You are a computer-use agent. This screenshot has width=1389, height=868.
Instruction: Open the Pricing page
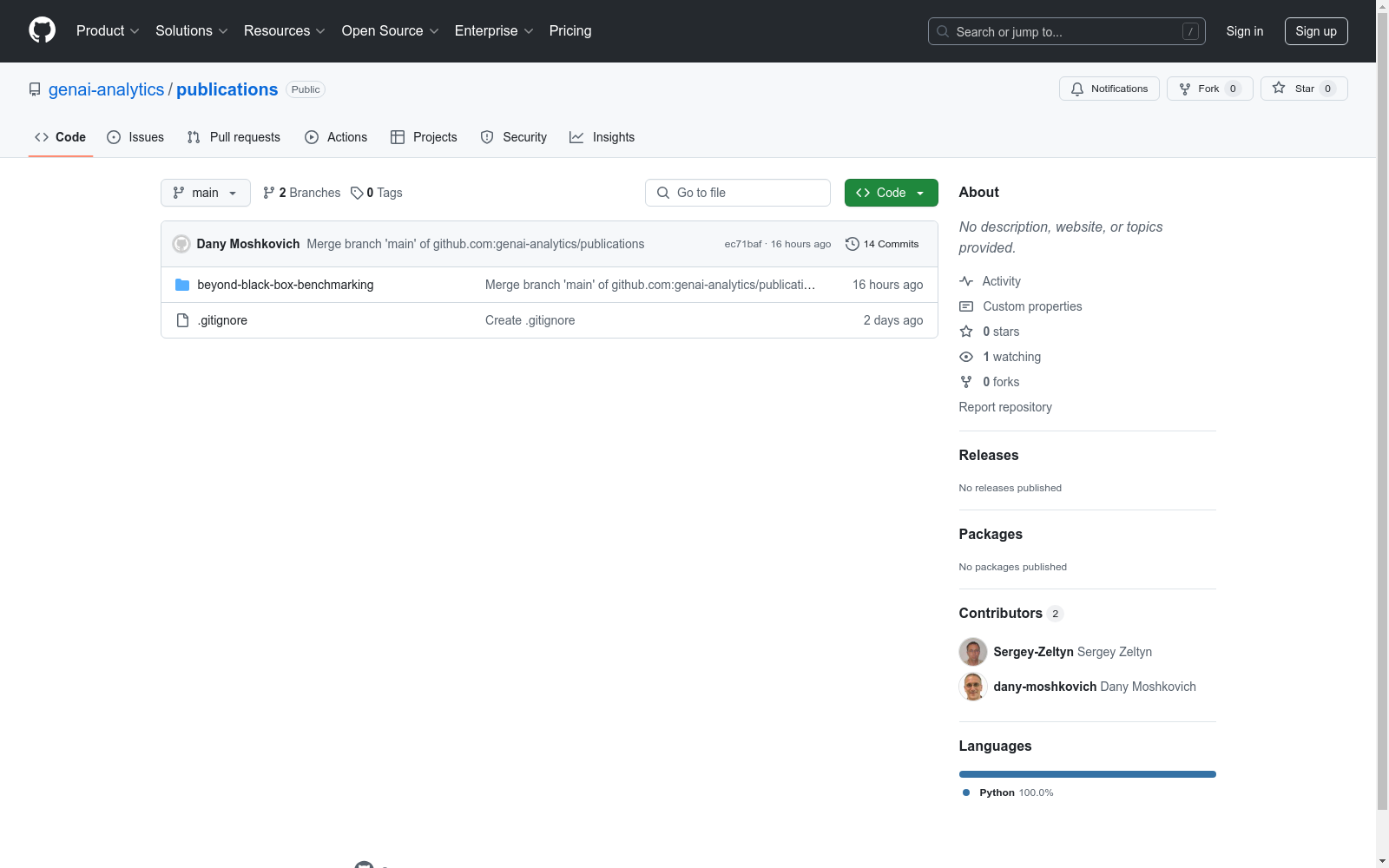(x=570, y=31)
